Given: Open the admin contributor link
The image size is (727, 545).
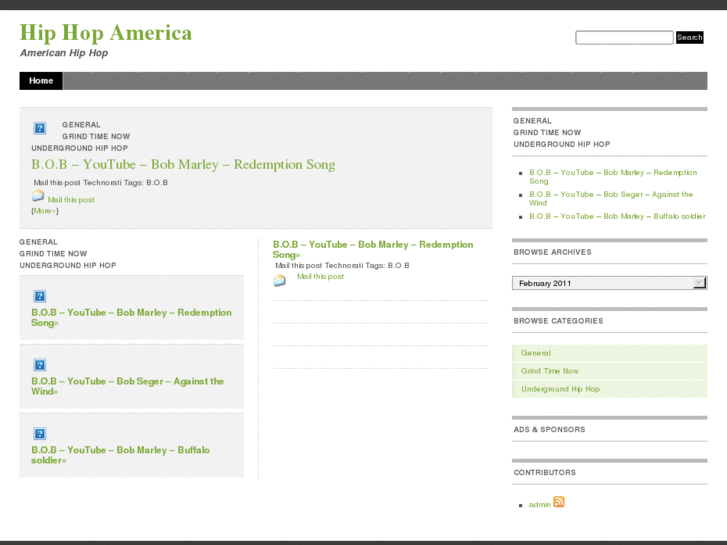Looking at the screenshot, I should click(x=540, y=505).
